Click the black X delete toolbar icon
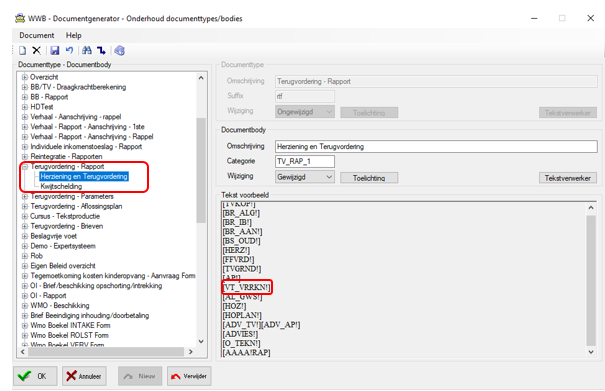The width and height of the screenshot is (605, 391). click(x=36, y=51)
